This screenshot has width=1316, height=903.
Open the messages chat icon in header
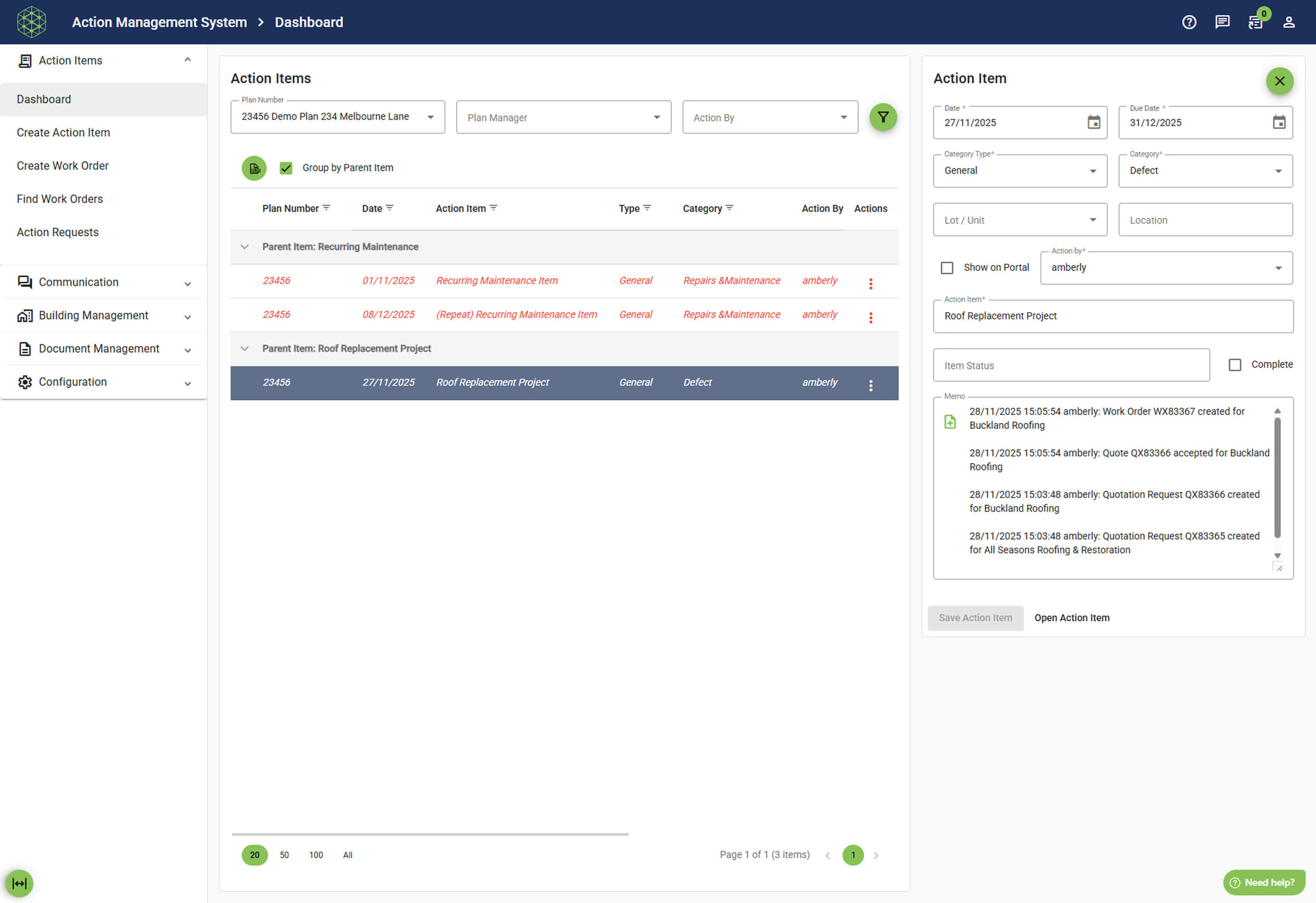pos(1222,22)
